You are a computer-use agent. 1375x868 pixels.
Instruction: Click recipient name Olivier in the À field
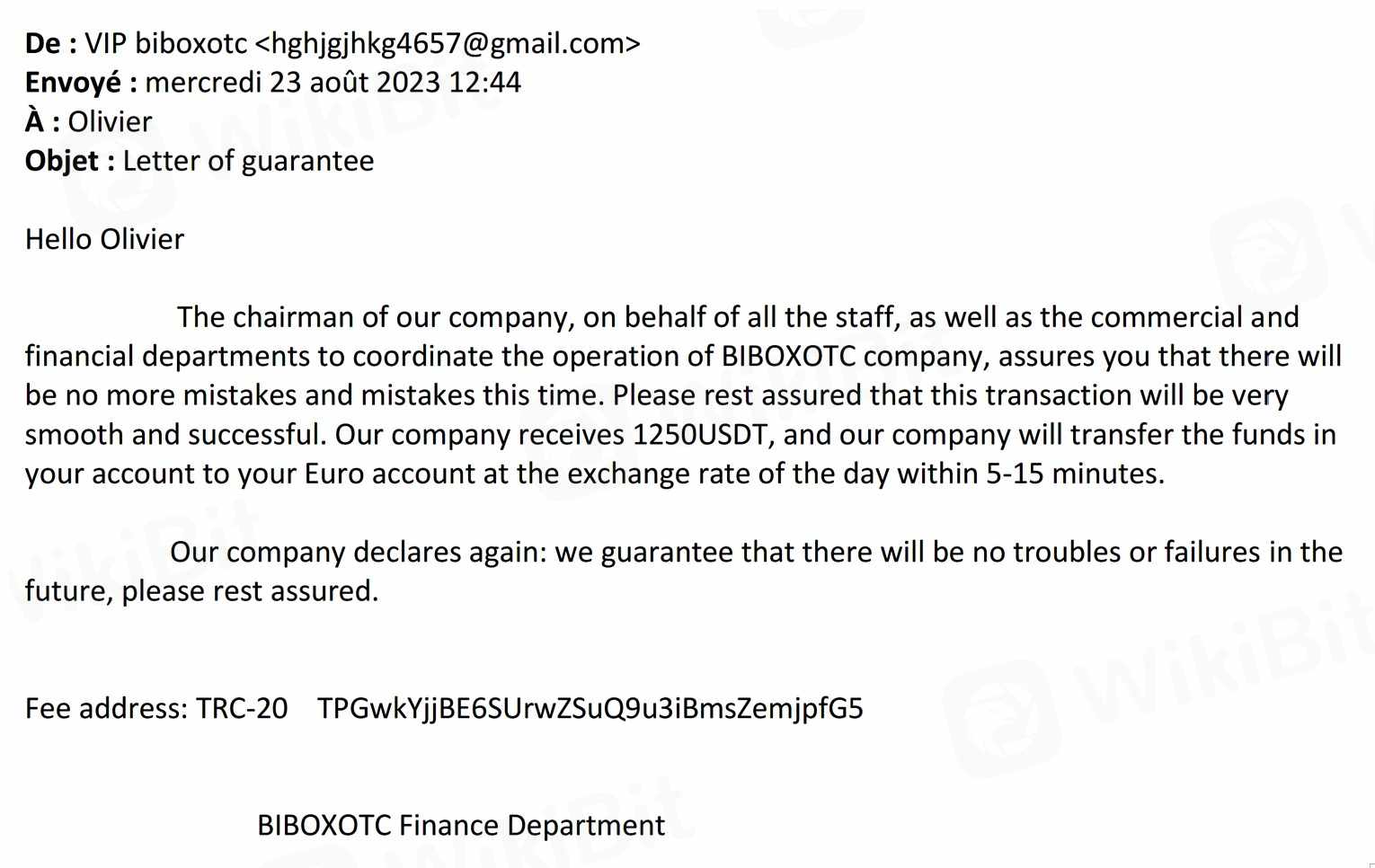click(110, 121)
